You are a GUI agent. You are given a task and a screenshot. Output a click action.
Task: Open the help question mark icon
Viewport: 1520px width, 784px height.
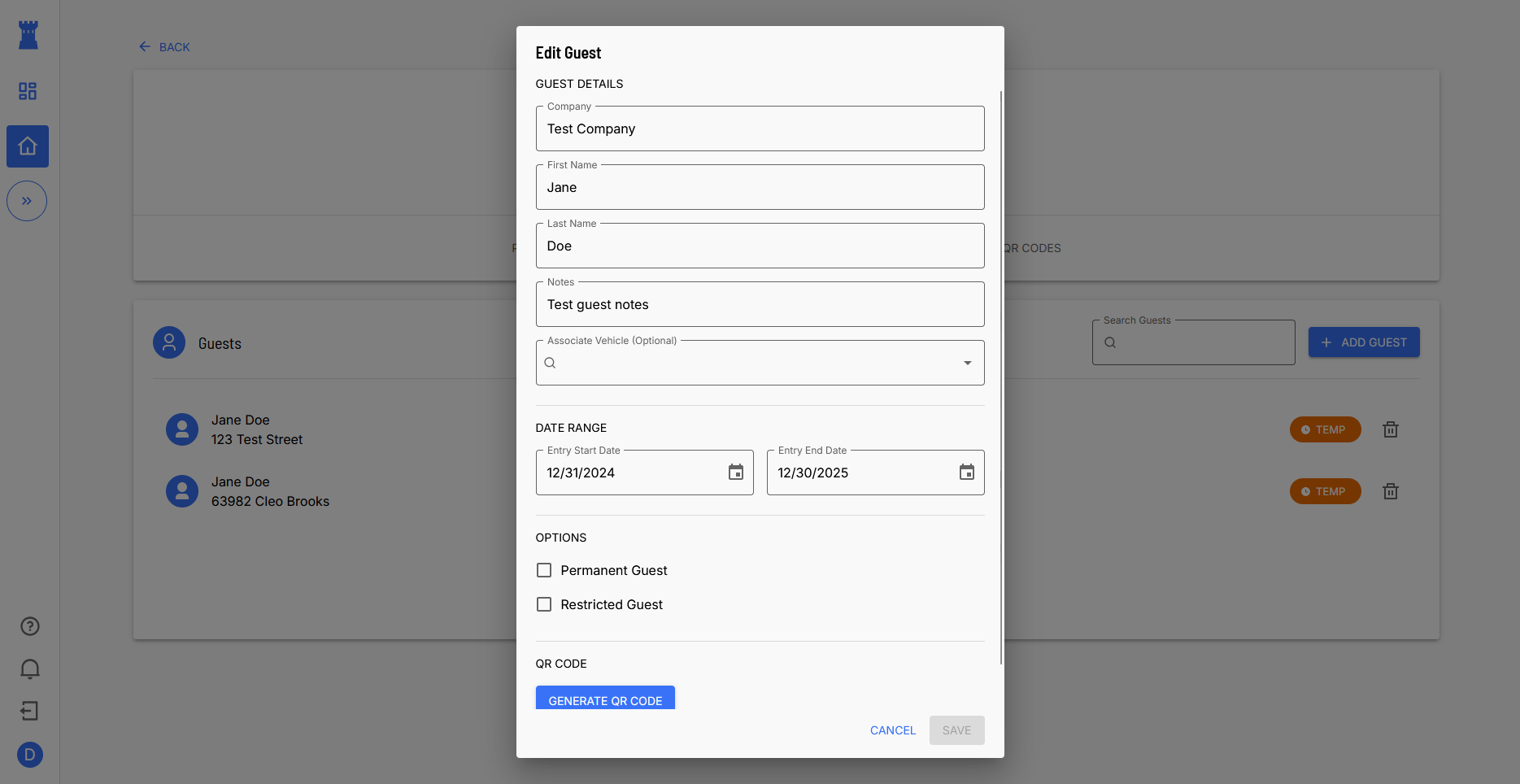click(30, 626)
